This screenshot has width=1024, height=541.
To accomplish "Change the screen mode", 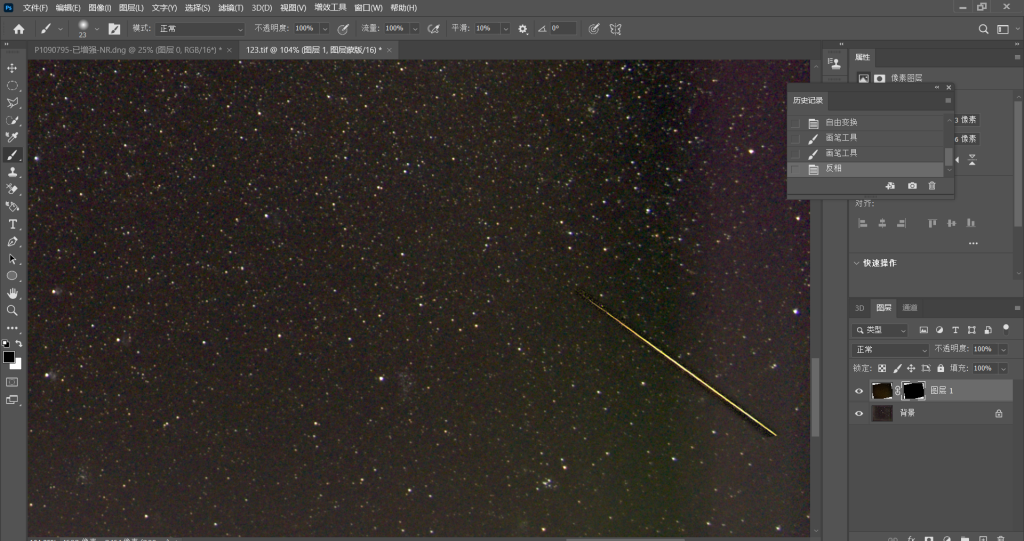I will pyautogui.click(x=12, y=400).
